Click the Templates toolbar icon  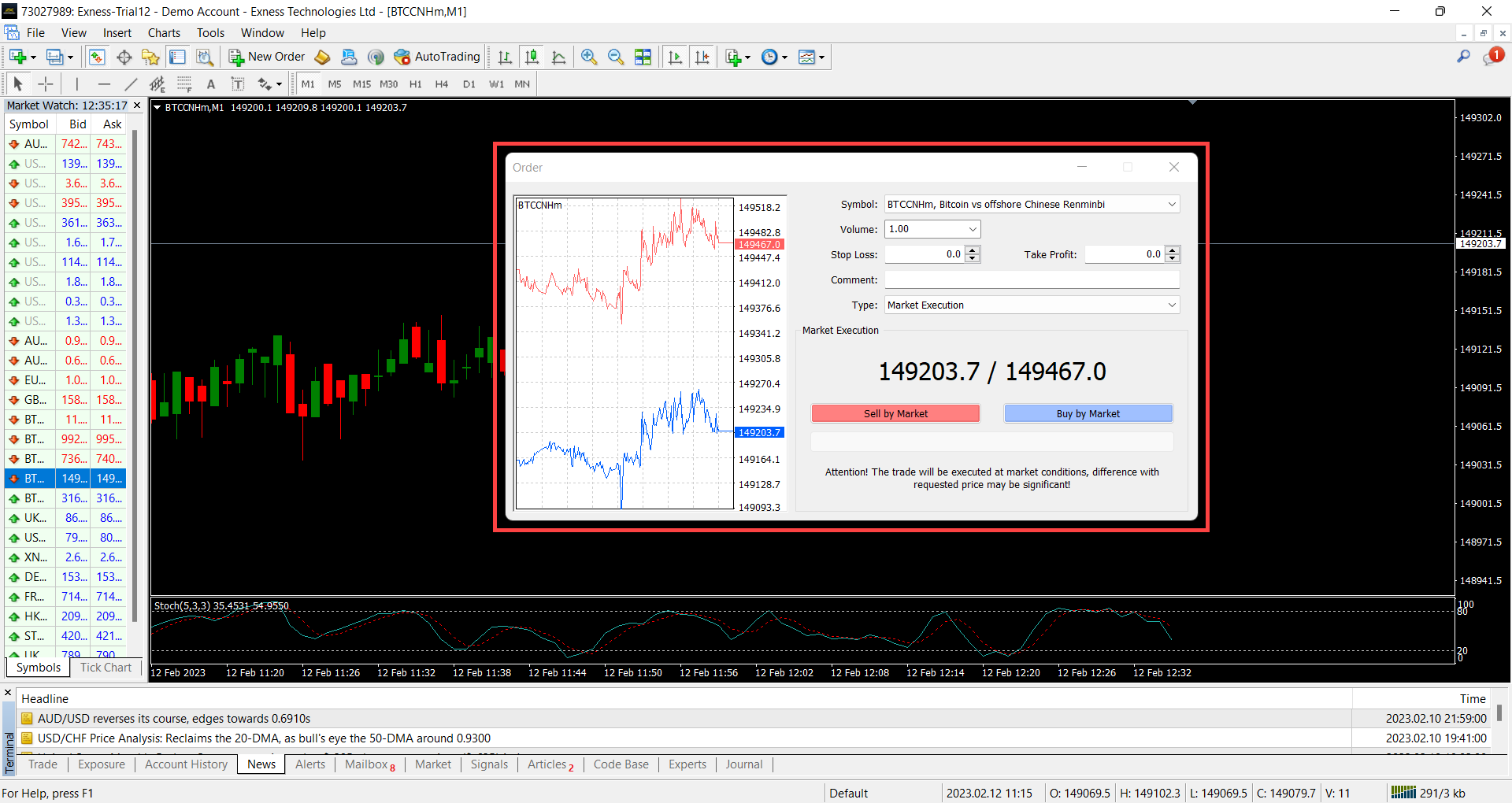tap(806, 57)
